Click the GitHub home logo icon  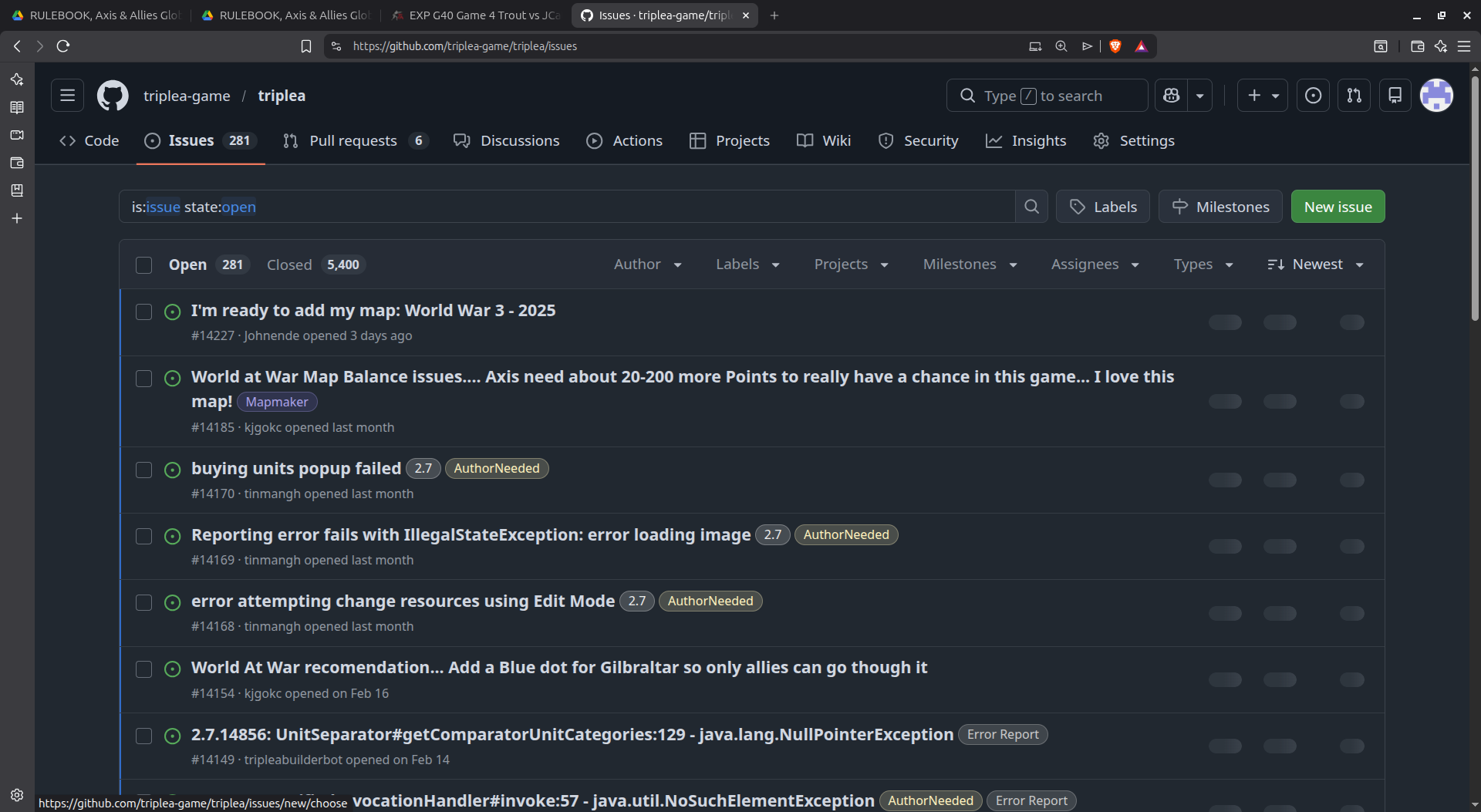pyautogui.click(x=113, y=95)
